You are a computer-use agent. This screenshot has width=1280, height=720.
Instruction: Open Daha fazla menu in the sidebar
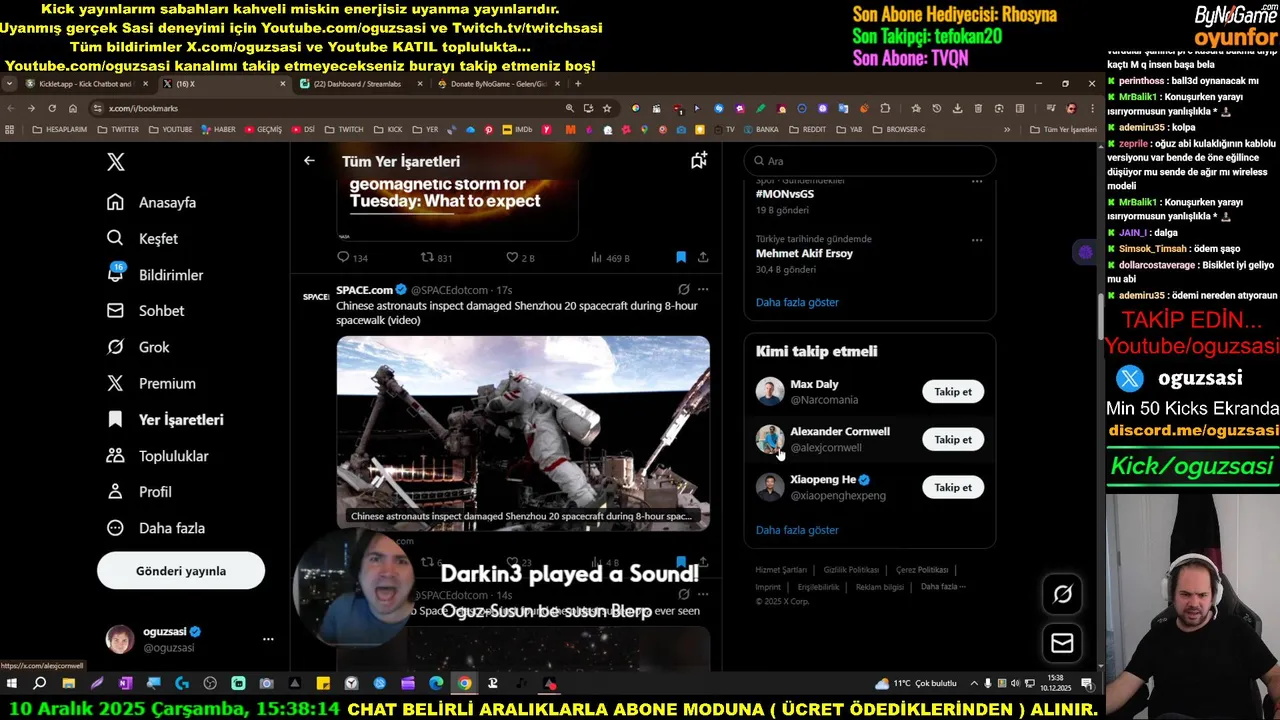point(156,528)
